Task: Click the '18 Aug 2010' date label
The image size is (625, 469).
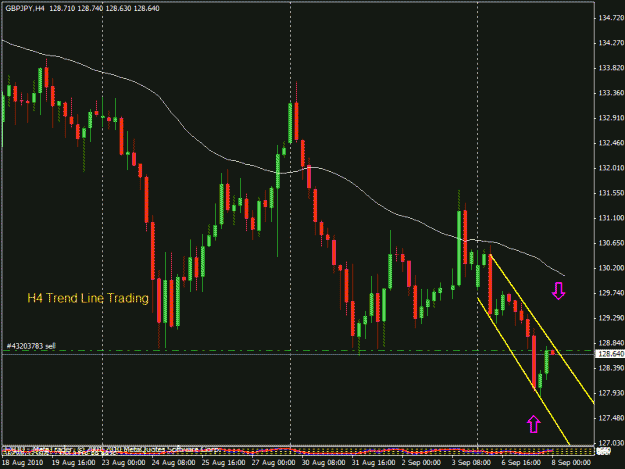Action: pos(22,463)
